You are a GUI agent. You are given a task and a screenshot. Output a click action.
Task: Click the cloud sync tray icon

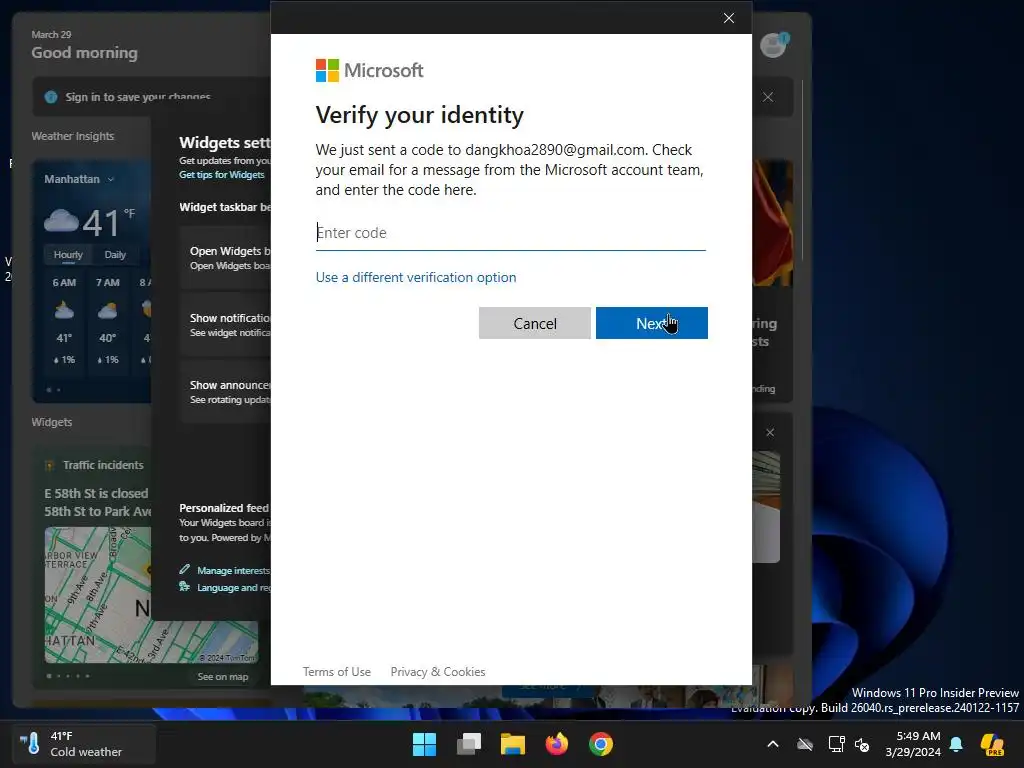[805, 744]
